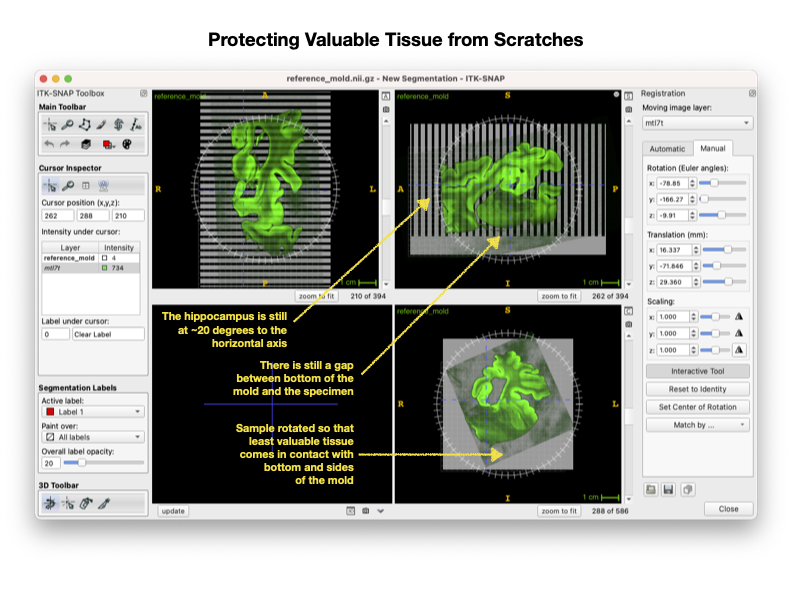Image resolution: width=792 pixels, height=612 pixels.
Task: Select the crosshair tool in Main Toolbar
Action: coord(50,125)
